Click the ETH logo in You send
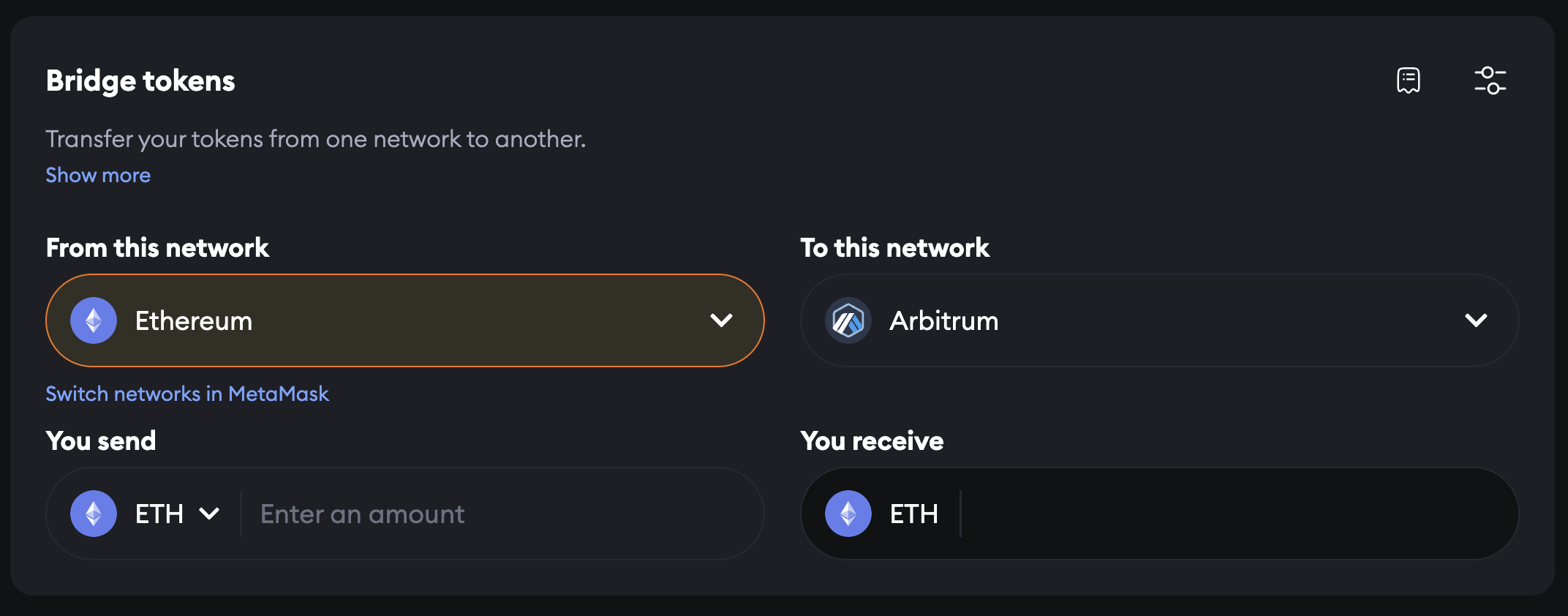The height and width of the screenshot is (616, 1568). click(94, 514)
